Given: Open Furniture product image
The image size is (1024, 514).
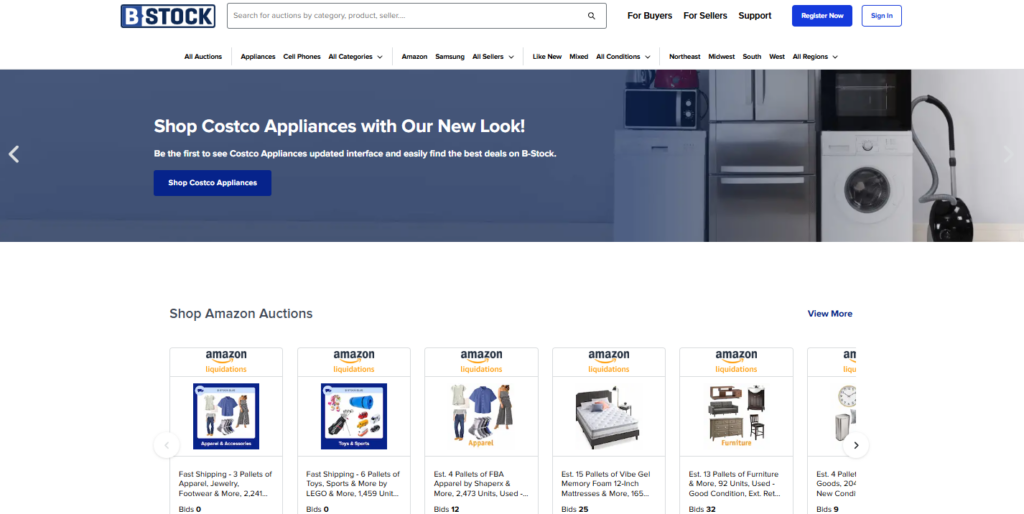Looking at the screenshot, I should [x=736, y=416].
